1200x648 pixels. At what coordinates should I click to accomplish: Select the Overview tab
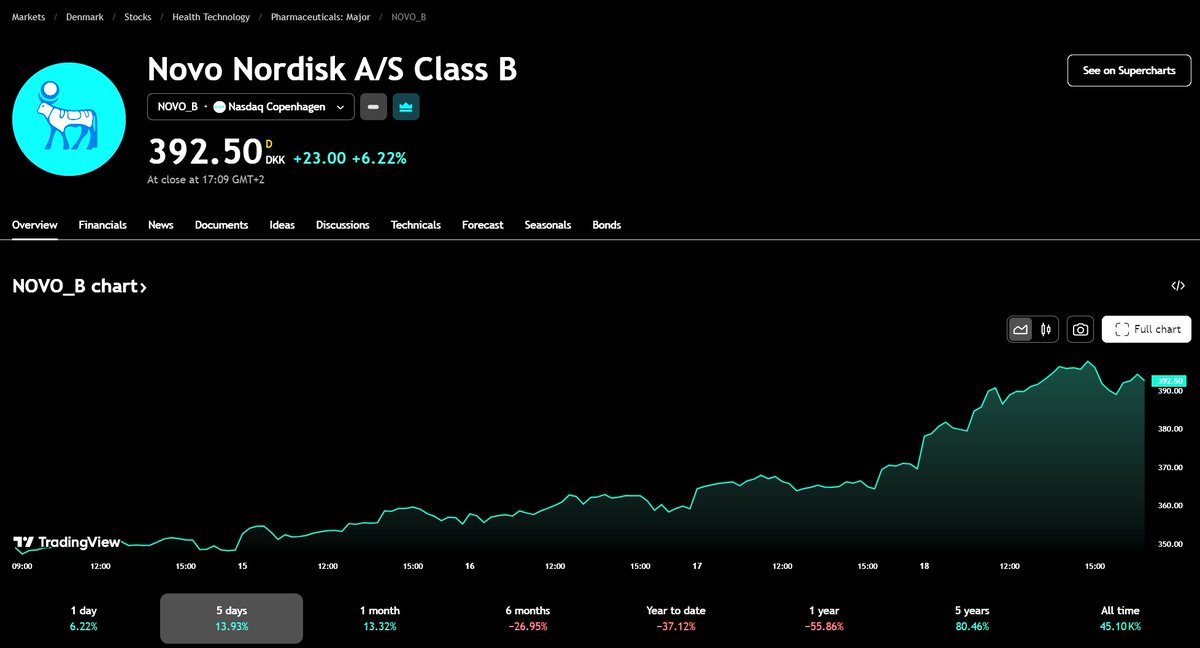tap(35, 225)
